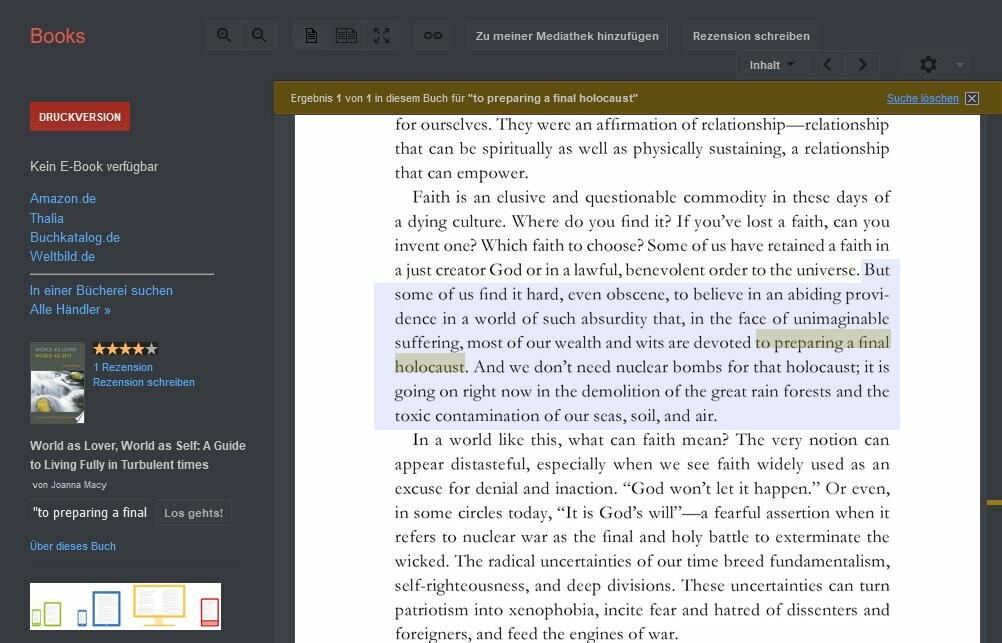Expand the settings dropdown arrow

(x=959, y=65)
